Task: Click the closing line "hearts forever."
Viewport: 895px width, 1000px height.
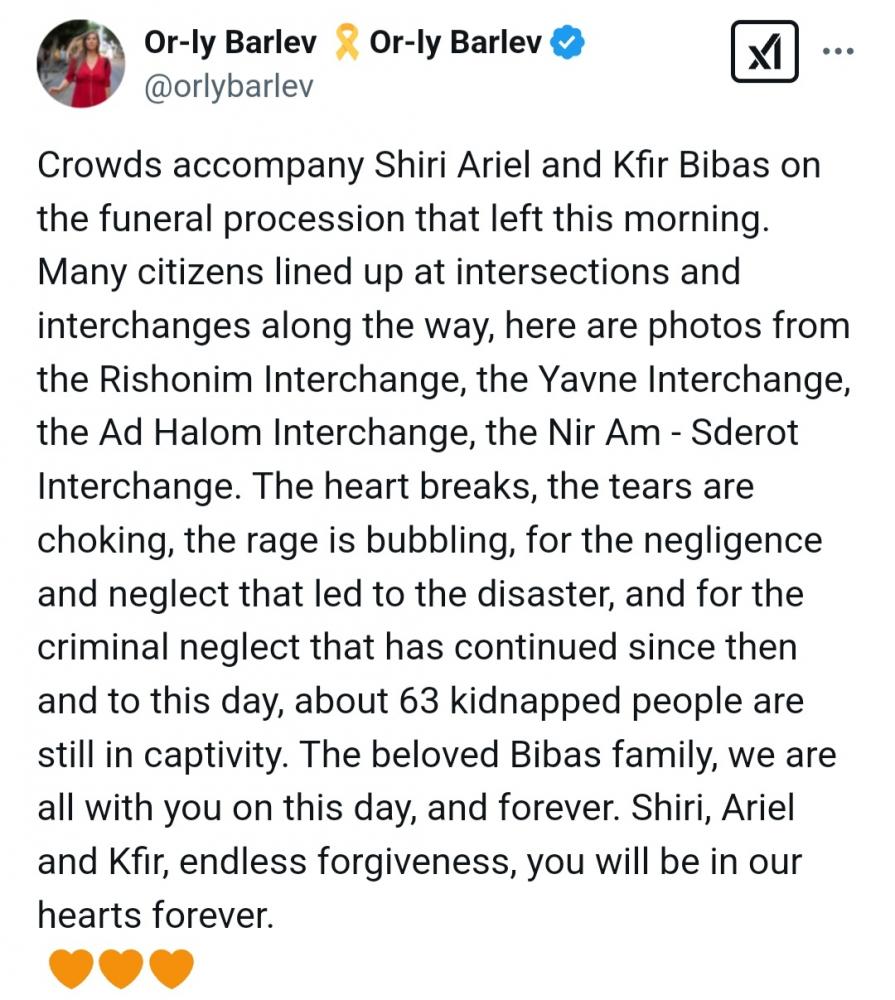Action: click(156, 915)
